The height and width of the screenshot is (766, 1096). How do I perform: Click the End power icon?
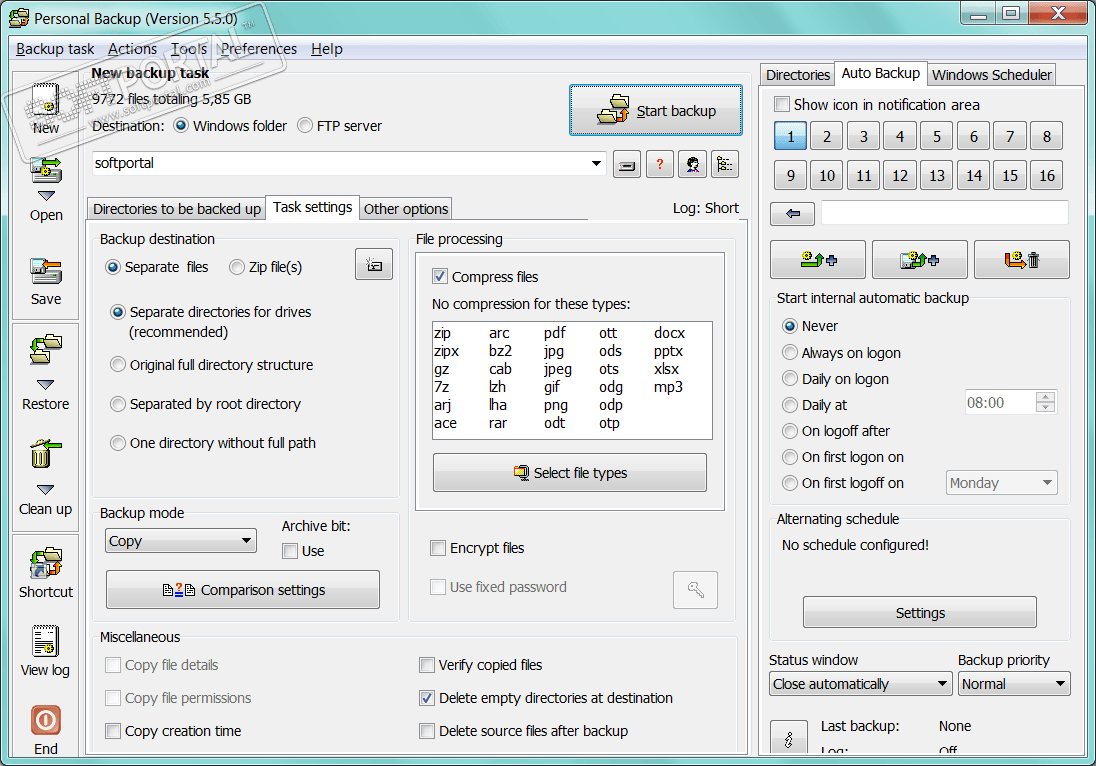point(46,720)
